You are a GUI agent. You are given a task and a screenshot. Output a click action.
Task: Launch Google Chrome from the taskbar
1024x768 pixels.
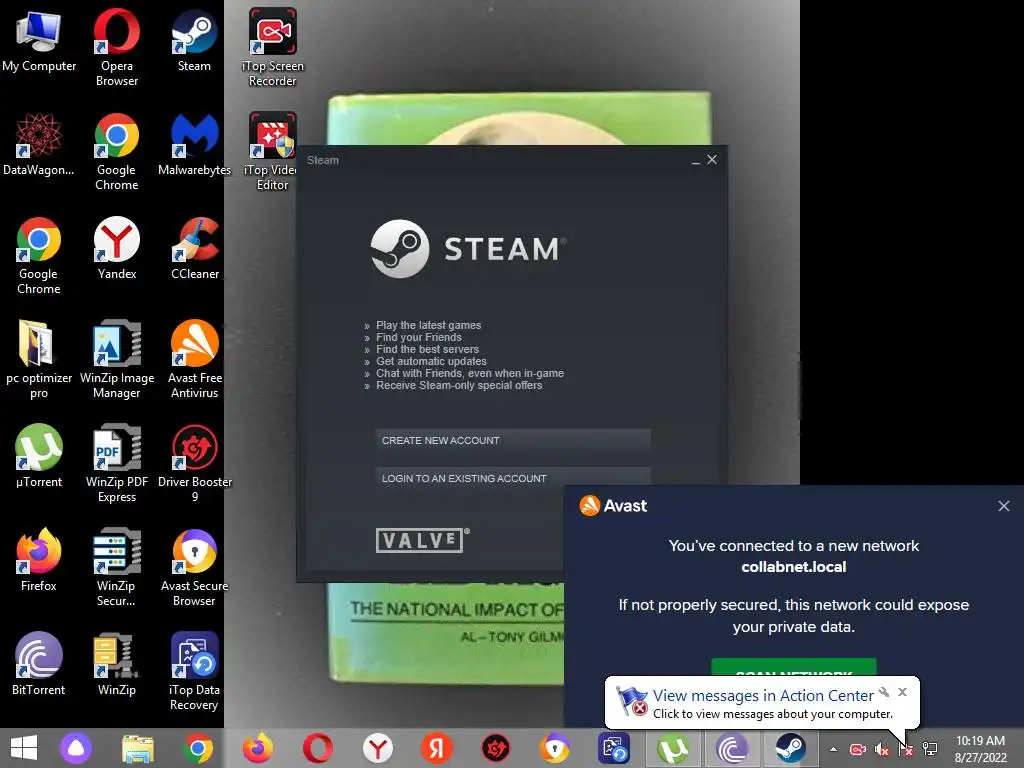coord(198,748)
